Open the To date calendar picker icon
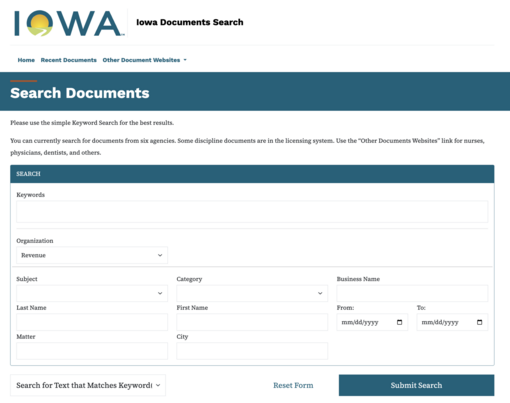This screenshot has height=403, width=510. coord(479,322)
